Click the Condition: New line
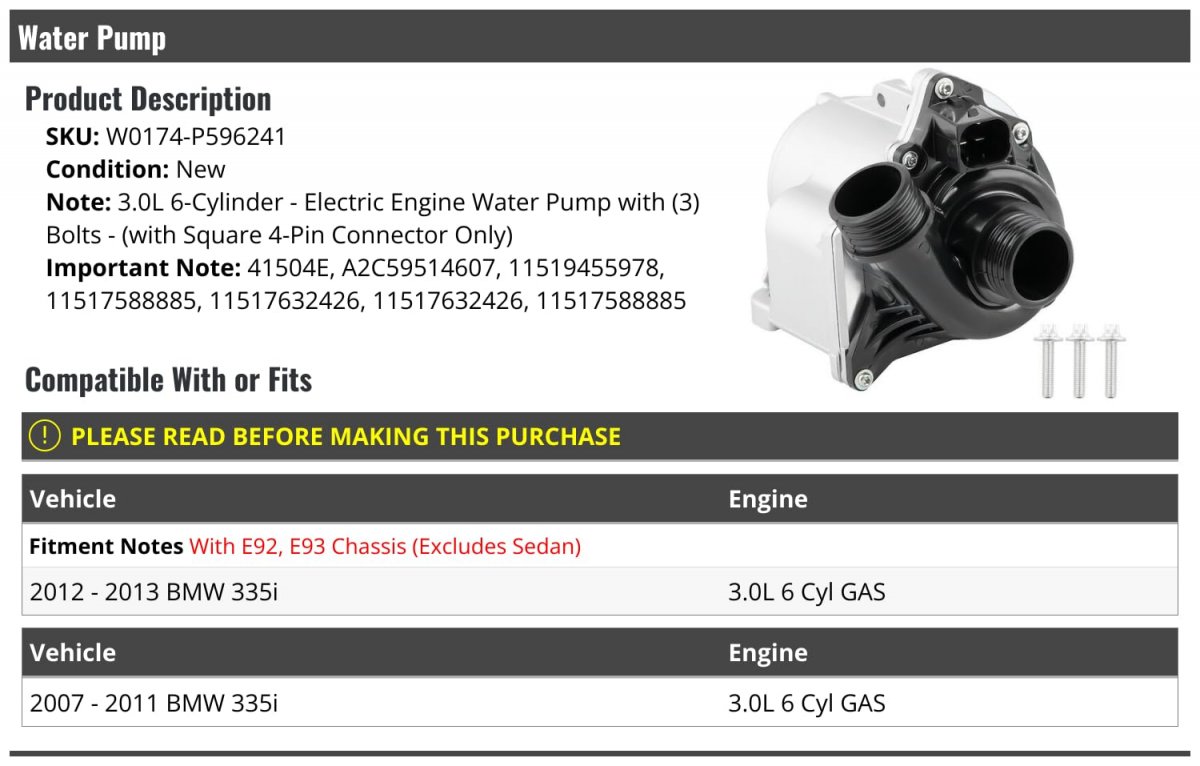The height and width of the screenshot is (766, 1200). (136, 169)
